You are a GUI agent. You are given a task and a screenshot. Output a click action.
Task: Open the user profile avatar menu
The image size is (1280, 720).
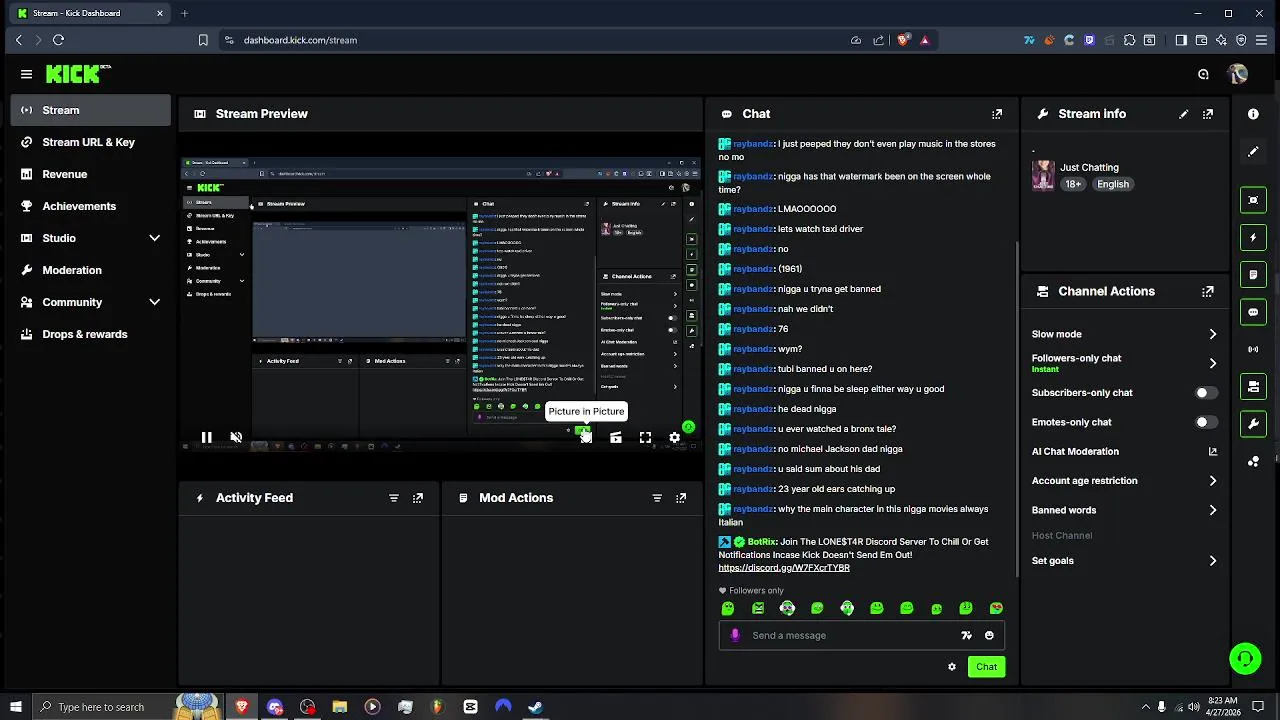[x=1238, y=74]
